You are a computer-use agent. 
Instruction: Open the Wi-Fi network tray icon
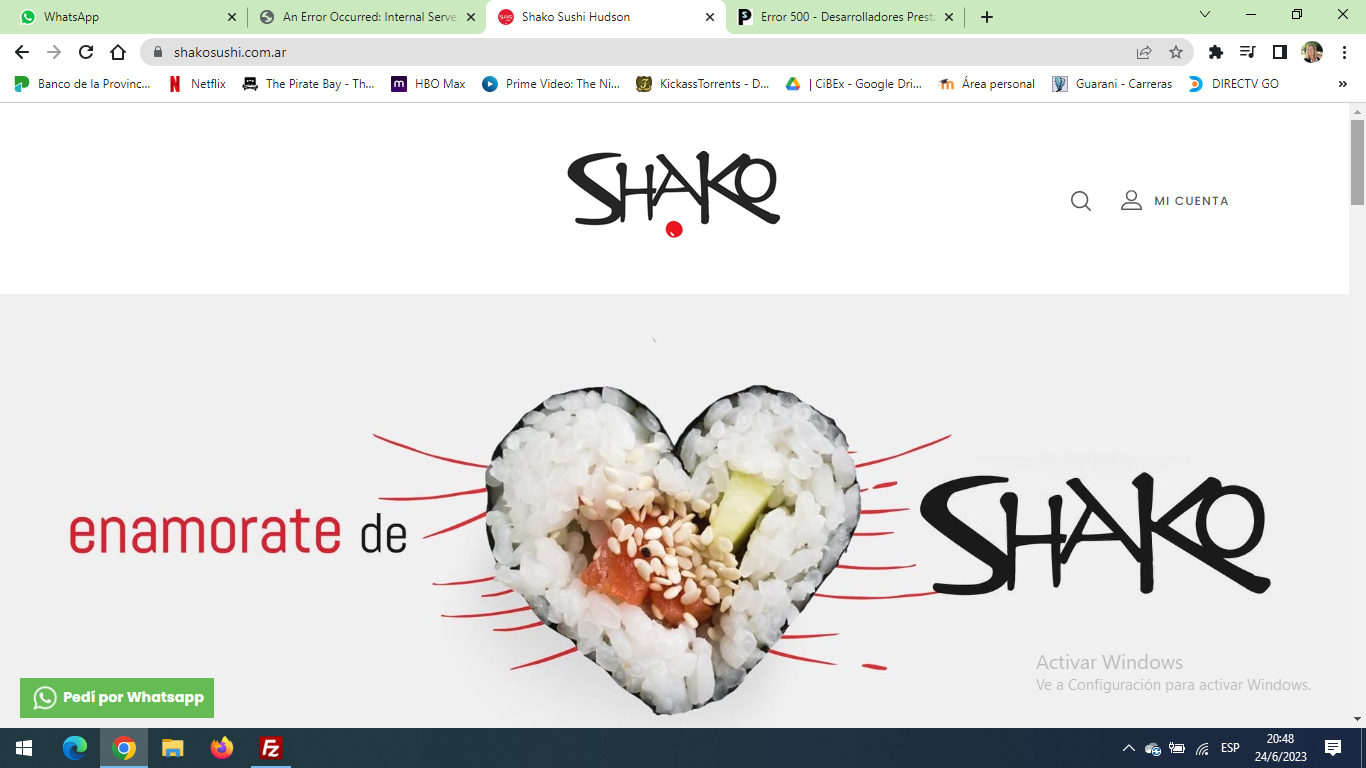pos(1202,748)
